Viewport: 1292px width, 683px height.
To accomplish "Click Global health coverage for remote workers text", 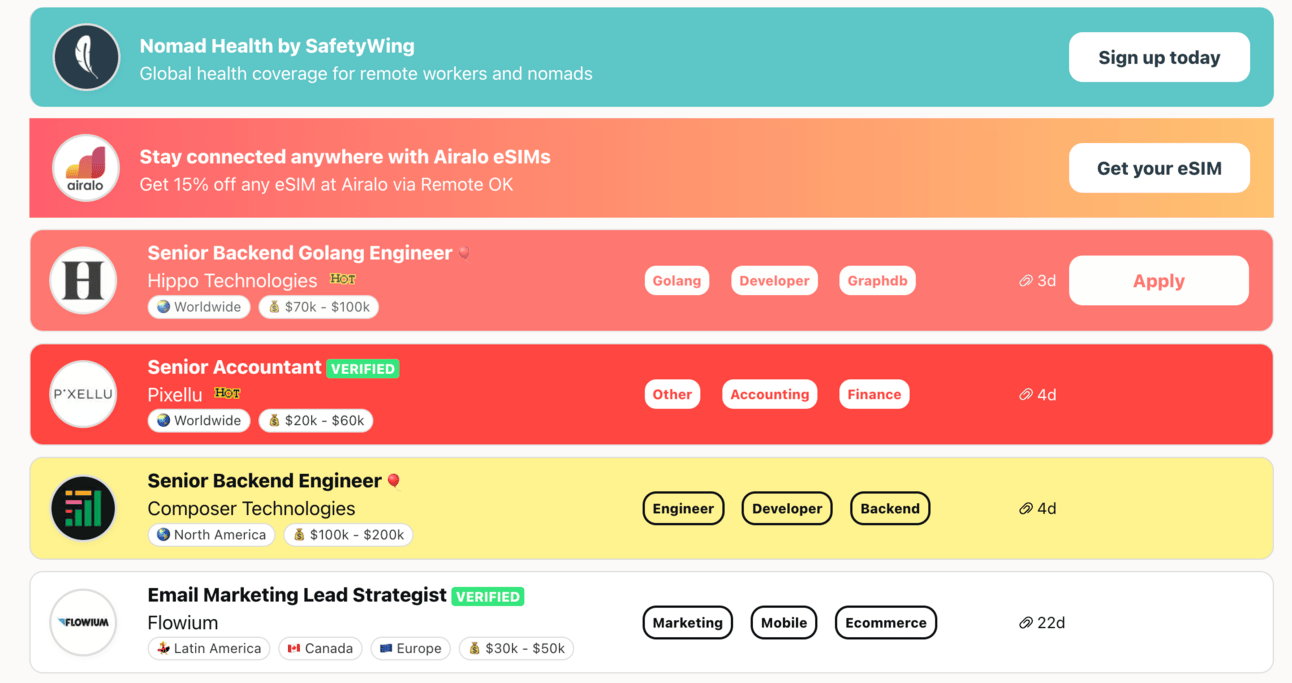I will [366, 74].
